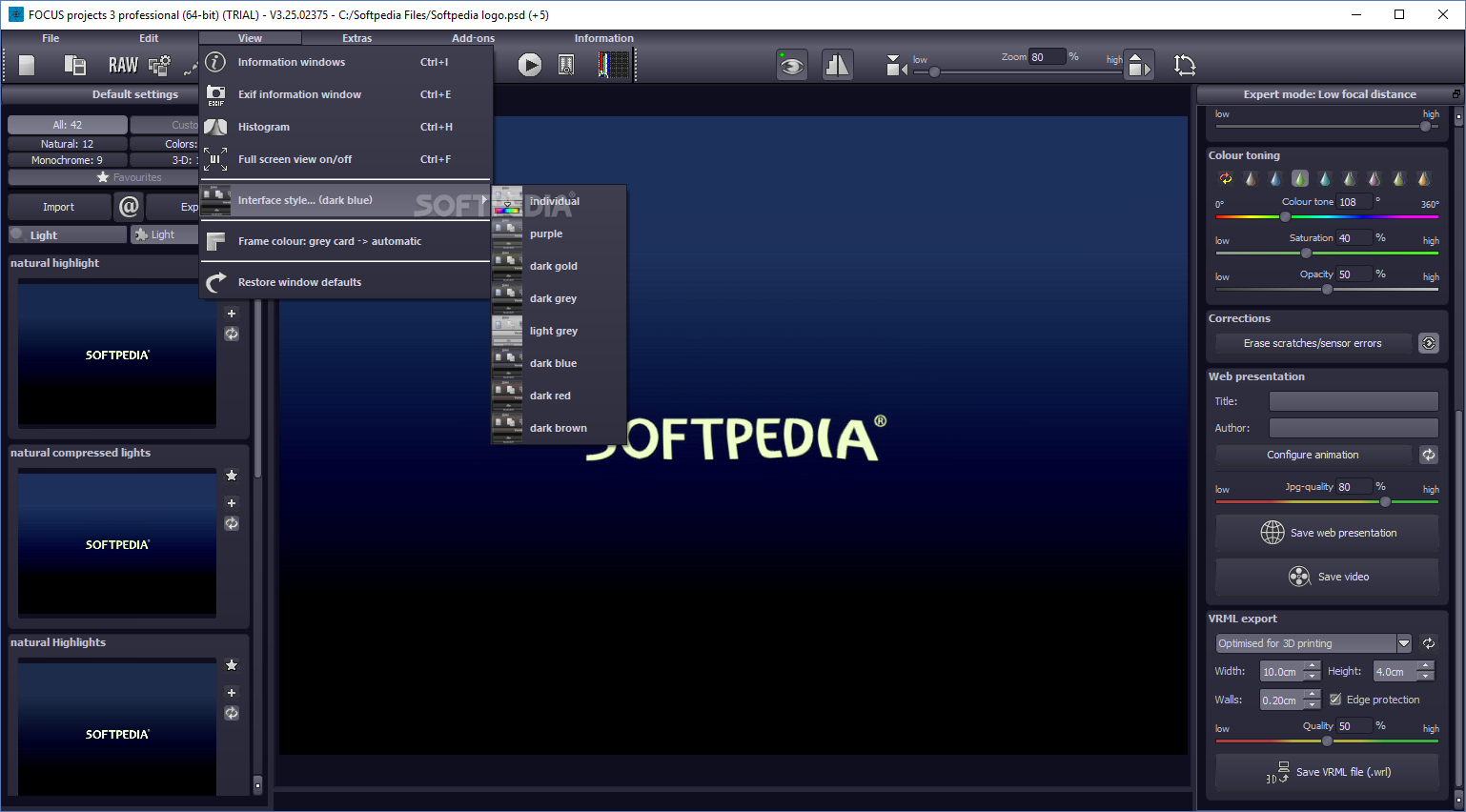The width and height of the screenshot is (1466, 812).
Task: Click the reset colour toning arrows icon
Action: [1226, 178]
